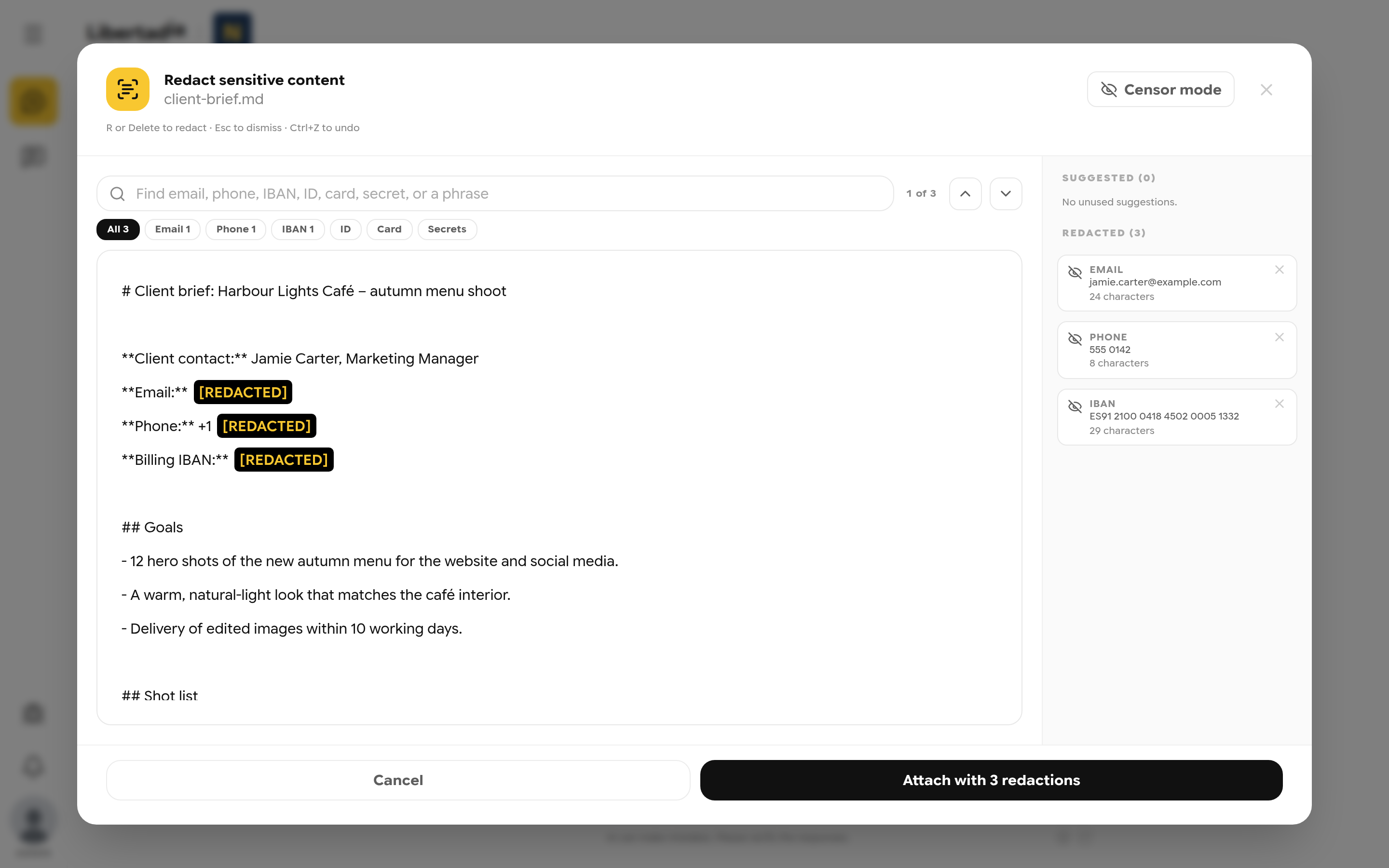Image resolution: width=1389 pixels, height=868 pixels.
Task: Click No unused suggestions text
Action: [x=1118, y=202]
